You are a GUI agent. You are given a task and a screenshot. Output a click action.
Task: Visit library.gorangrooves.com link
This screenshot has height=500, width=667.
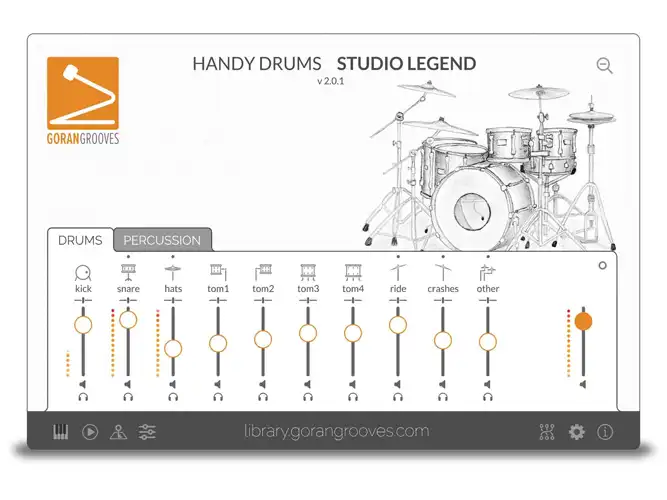336,431
